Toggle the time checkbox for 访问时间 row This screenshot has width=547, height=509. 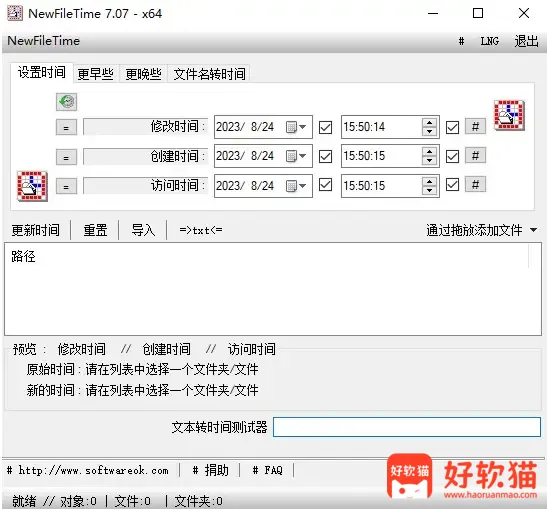point(452,185)
